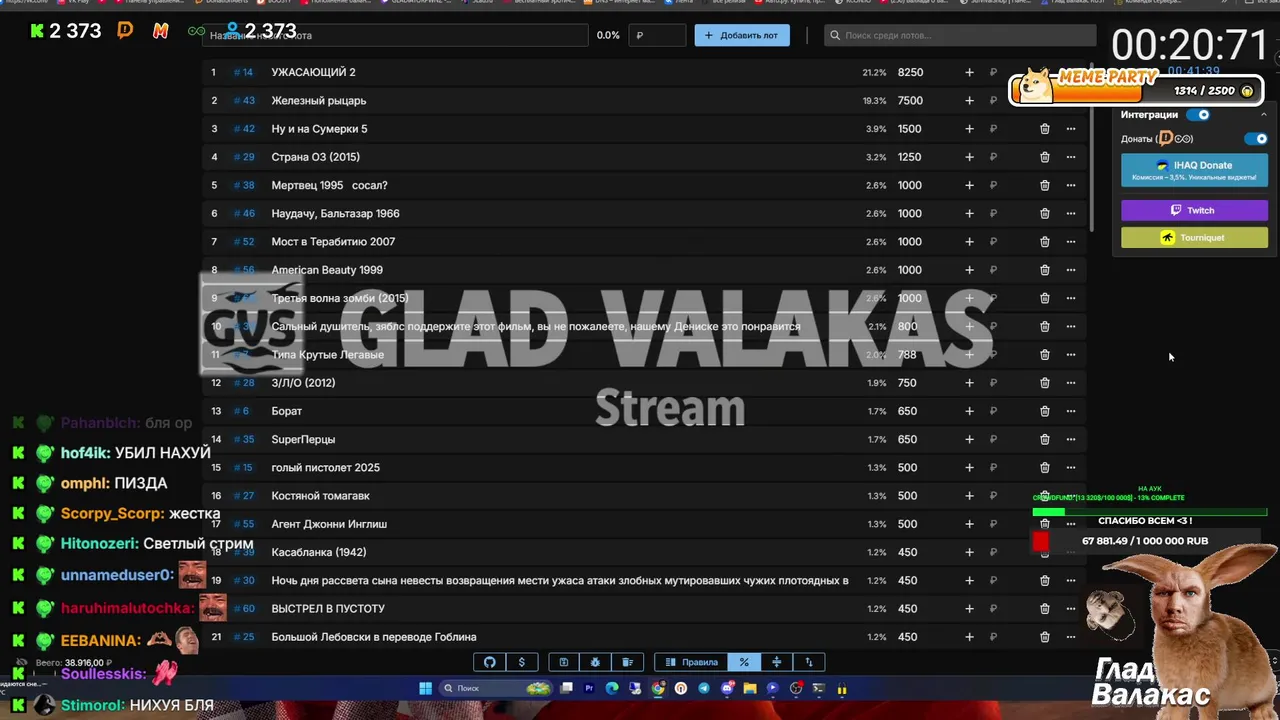This screenshot has width=1280, height=720.
Task: Add amount to Железный рыцарь lot
Action: tap(969, 101)
